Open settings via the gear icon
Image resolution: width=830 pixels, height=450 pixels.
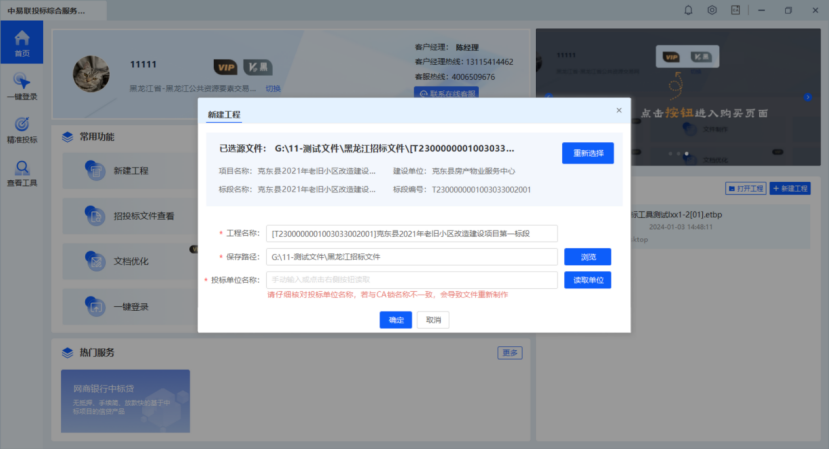pyautogui.click(x=712, y=10)
